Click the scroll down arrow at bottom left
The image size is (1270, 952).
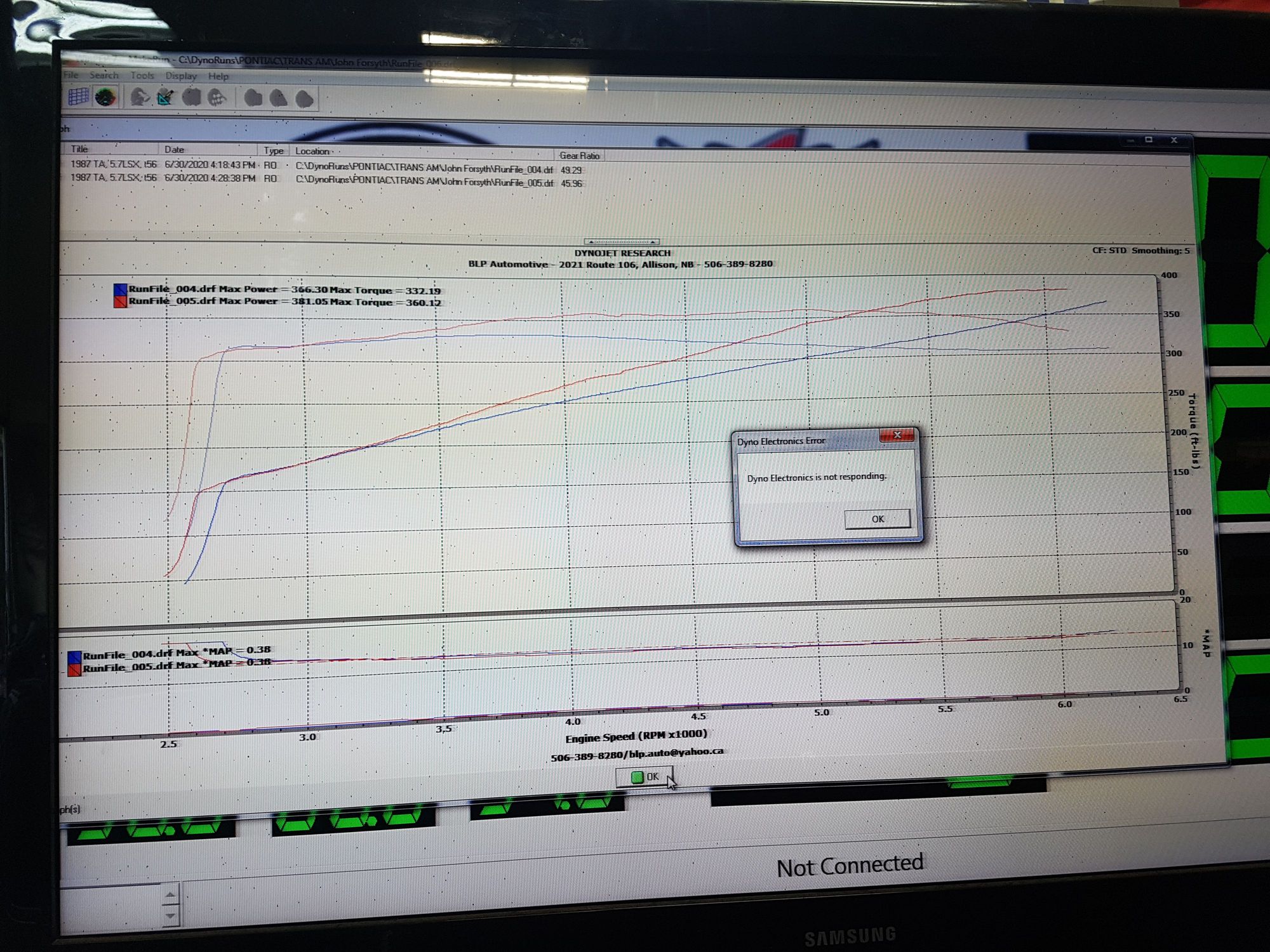click(170, 915)
